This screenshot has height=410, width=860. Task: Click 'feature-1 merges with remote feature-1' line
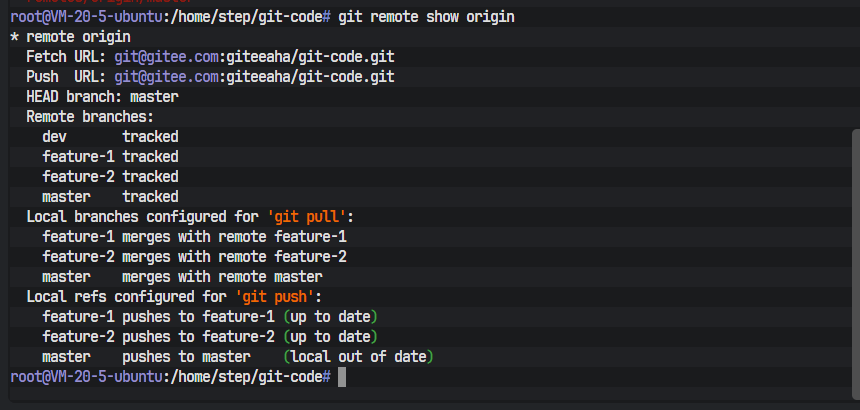pos(194,237)
